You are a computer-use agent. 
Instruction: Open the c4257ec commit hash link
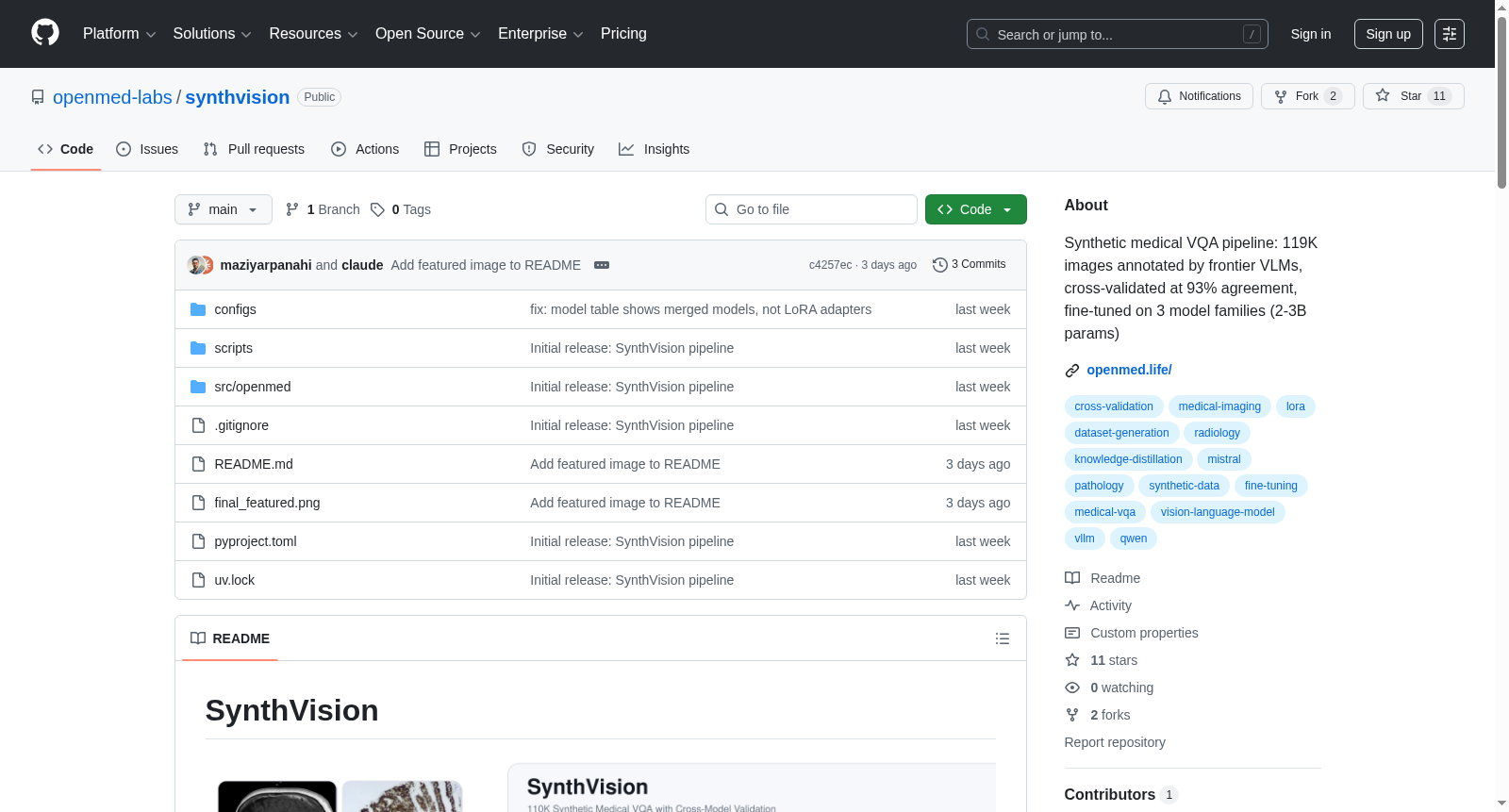830,265
